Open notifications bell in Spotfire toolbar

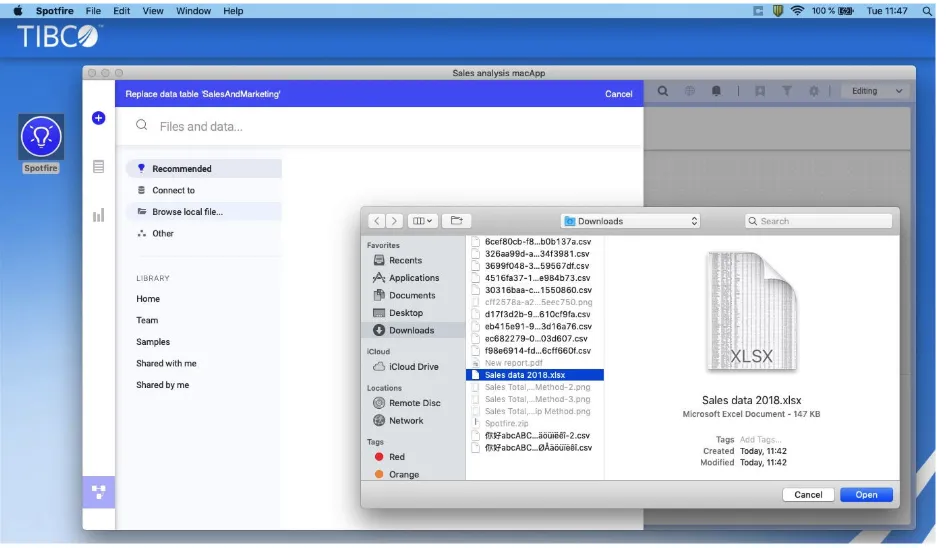pos(716,91)
